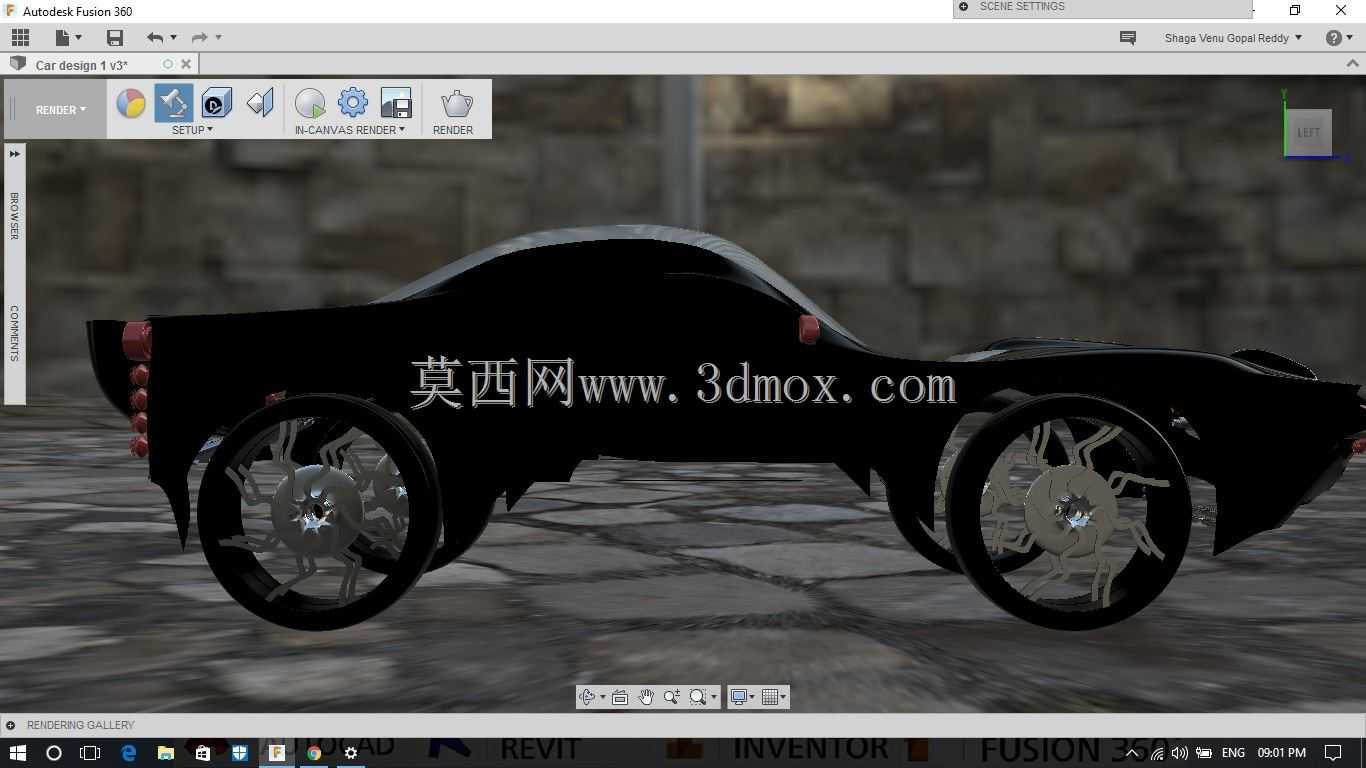Screen dimensions: 1366x768
Task: Expand the SETUP panel dropdown
Action: coord(192,130)
